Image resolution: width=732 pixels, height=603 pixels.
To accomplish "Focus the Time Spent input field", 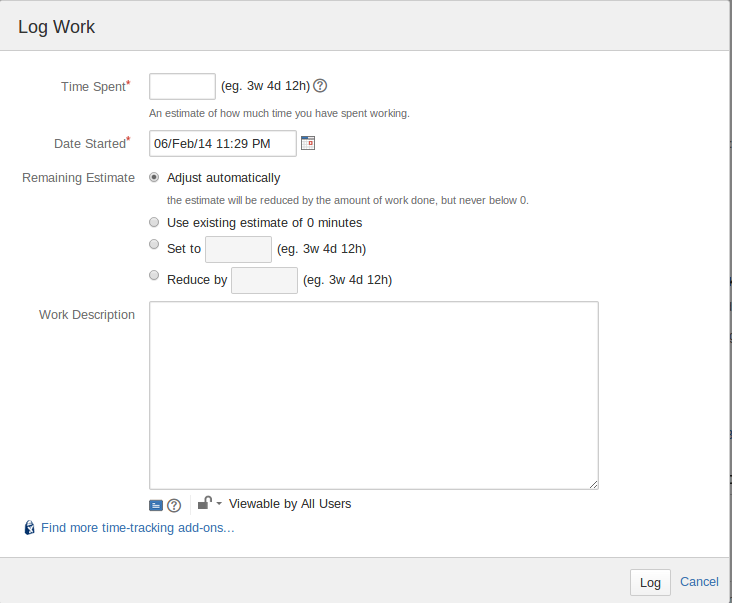I will click(182, 86).
